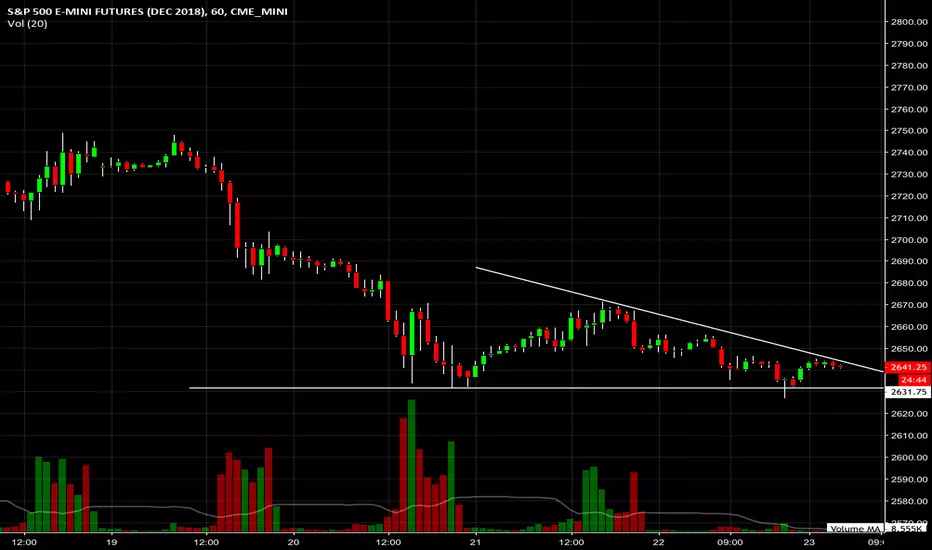
Task: Click 2790.00 on the price axis
Action: (909, 43)
